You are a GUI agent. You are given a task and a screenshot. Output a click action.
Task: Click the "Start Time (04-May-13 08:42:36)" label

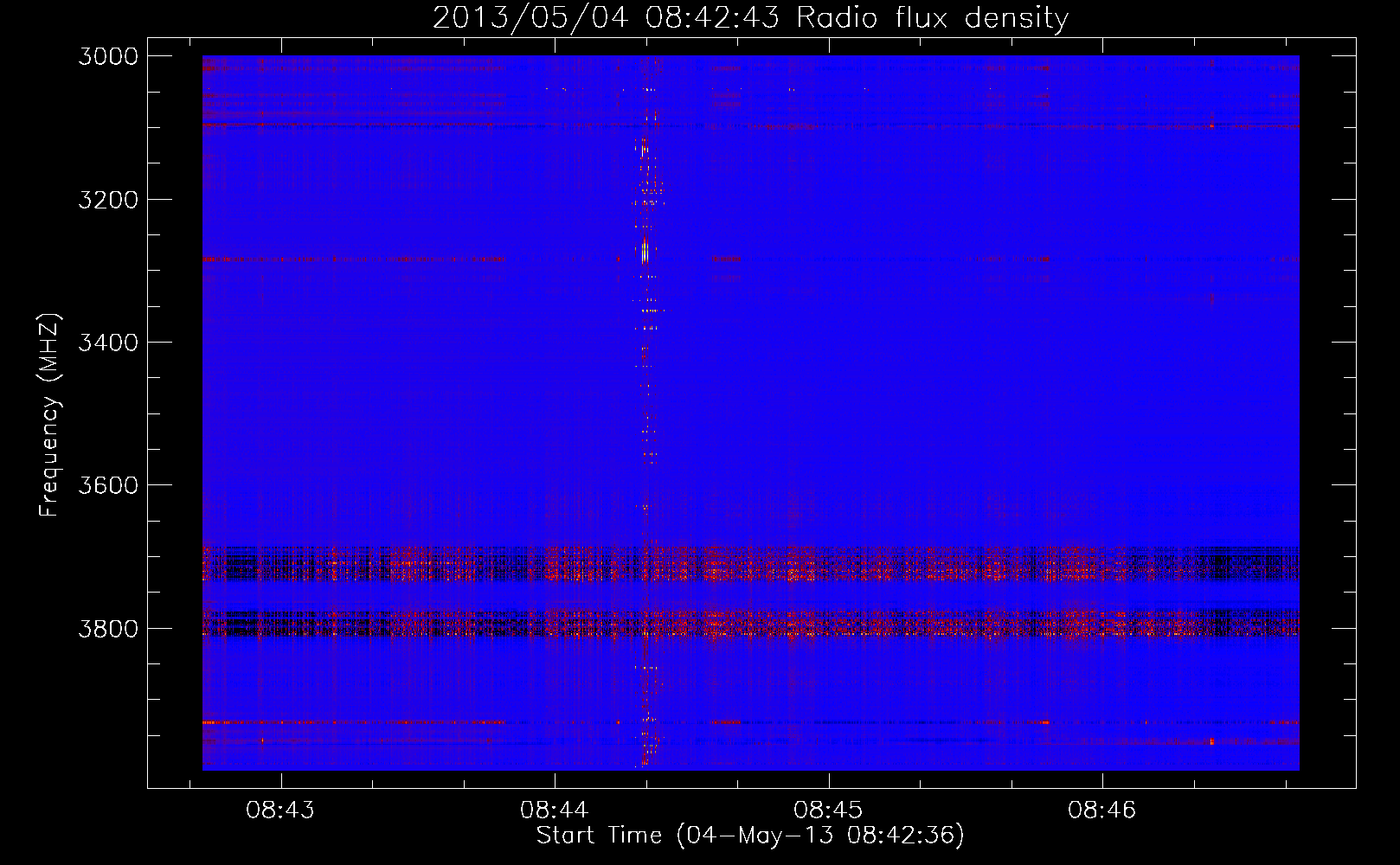point(750,836)
